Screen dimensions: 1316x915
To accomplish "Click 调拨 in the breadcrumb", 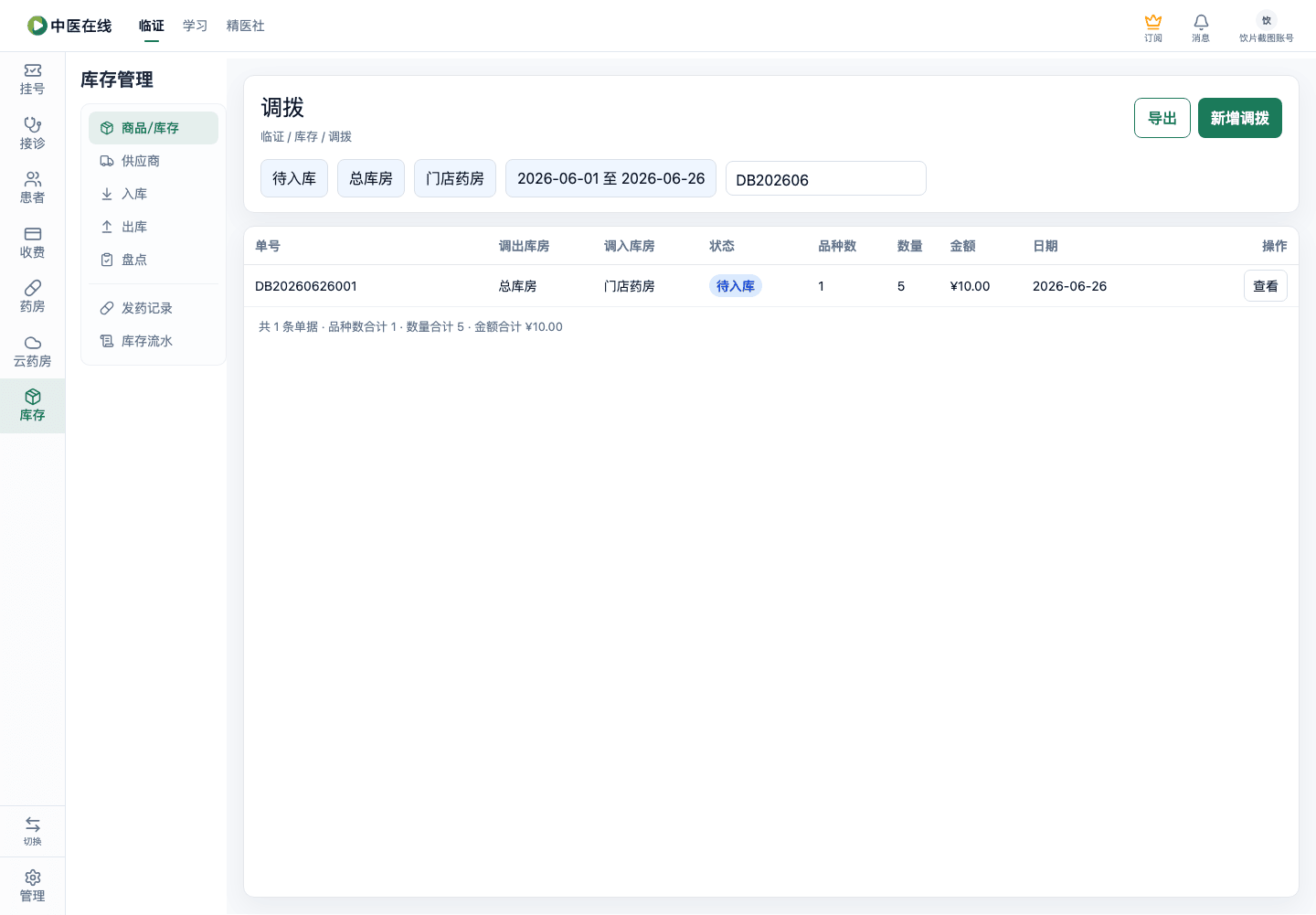I will pos(340,137).
